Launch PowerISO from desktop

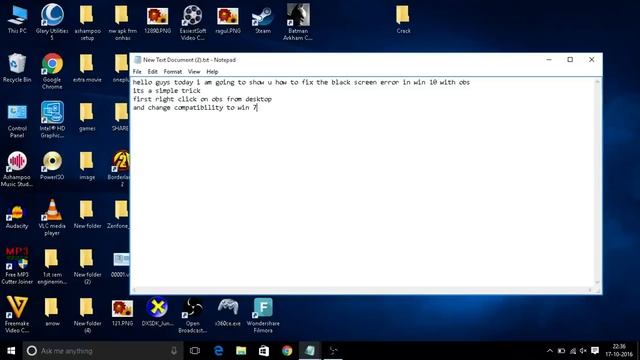pyautogui.click(x=52, y=165)
